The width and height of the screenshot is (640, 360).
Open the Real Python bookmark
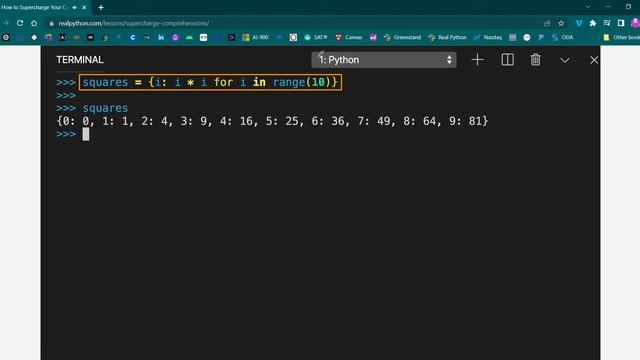(x=447, y=37)
